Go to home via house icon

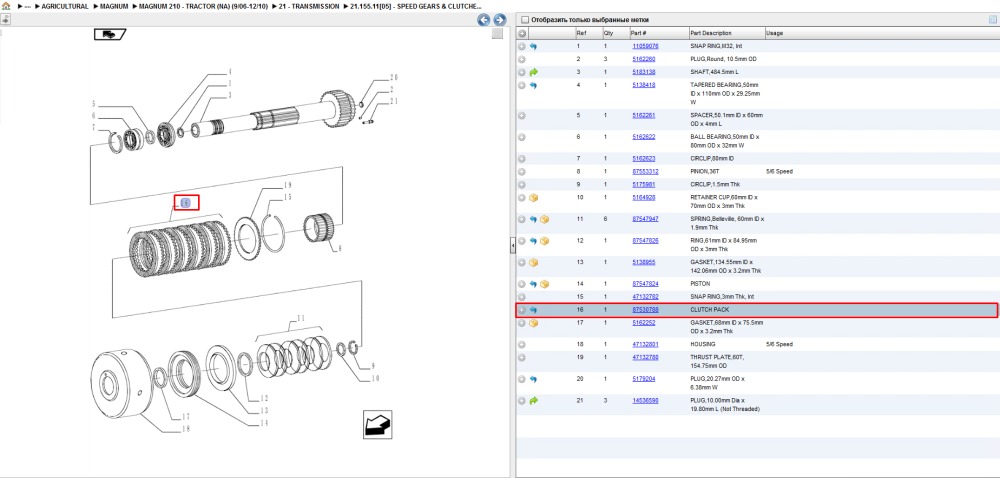6,6
